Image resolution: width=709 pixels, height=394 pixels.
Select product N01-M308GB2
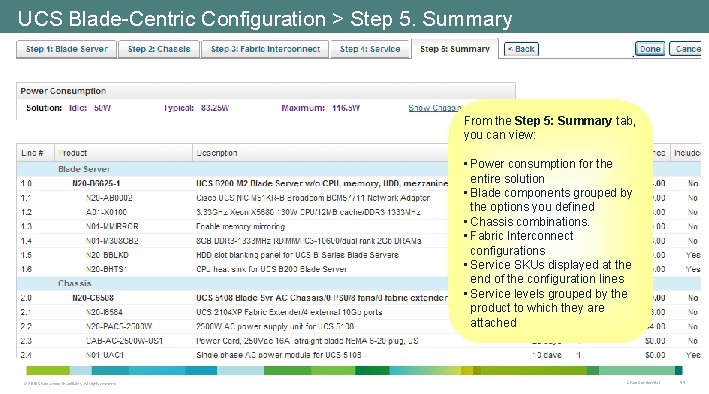(x=112, y=241)
